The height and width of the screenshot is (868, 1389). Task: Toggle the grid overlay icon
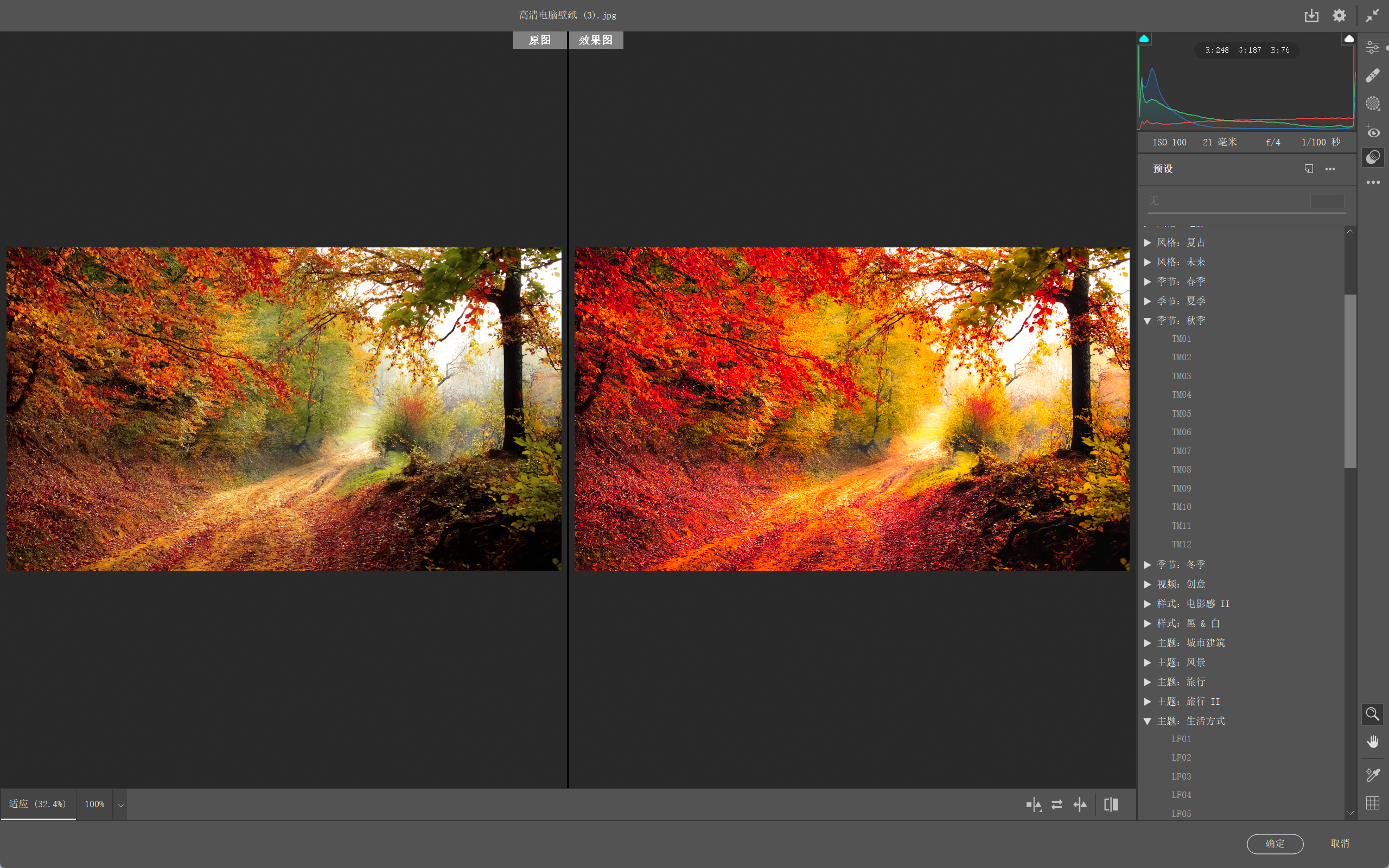[x=1372, y=802]
